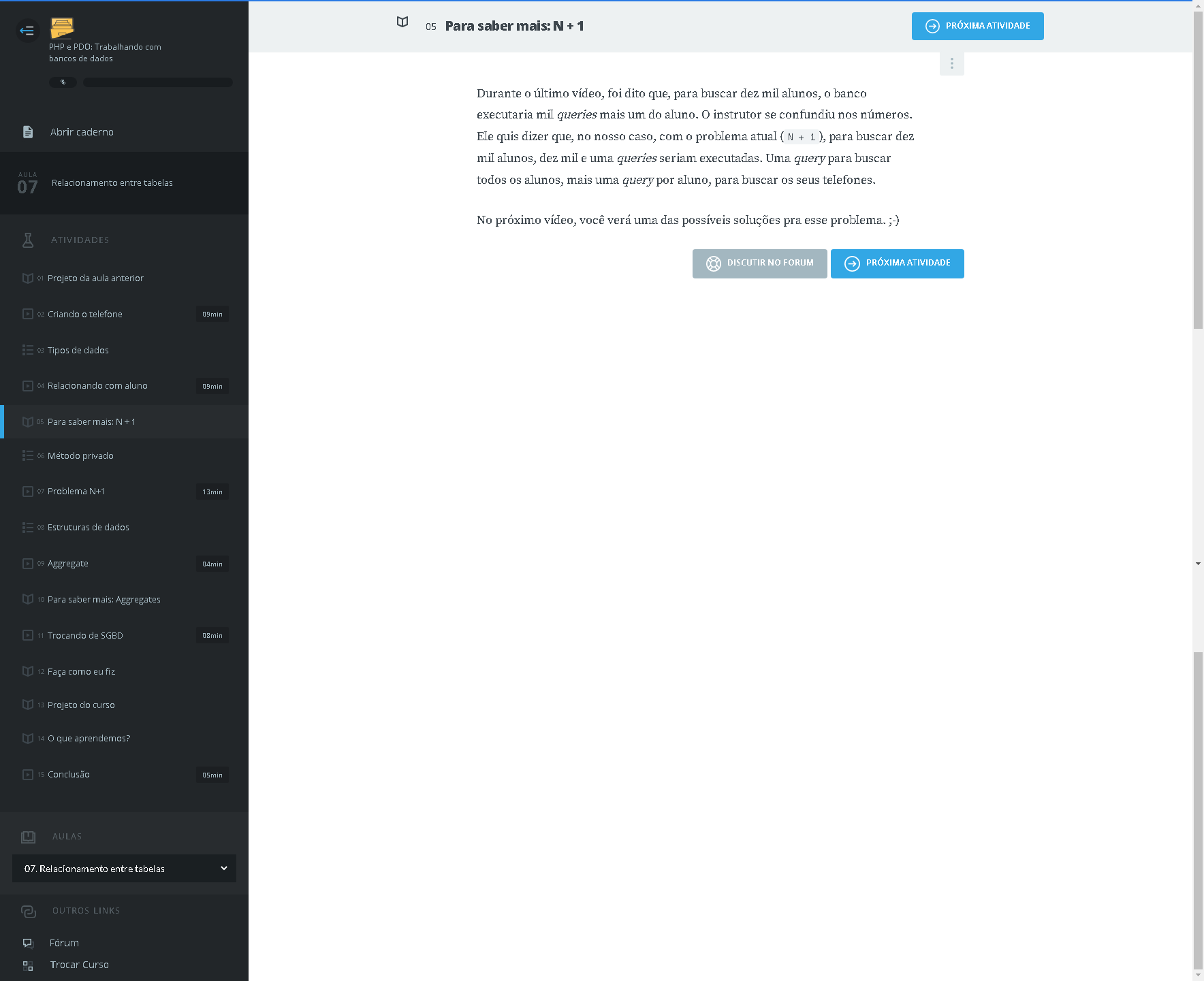Click Discutir no Forum button
1204x981 pixels.
[x=759, y=263]
